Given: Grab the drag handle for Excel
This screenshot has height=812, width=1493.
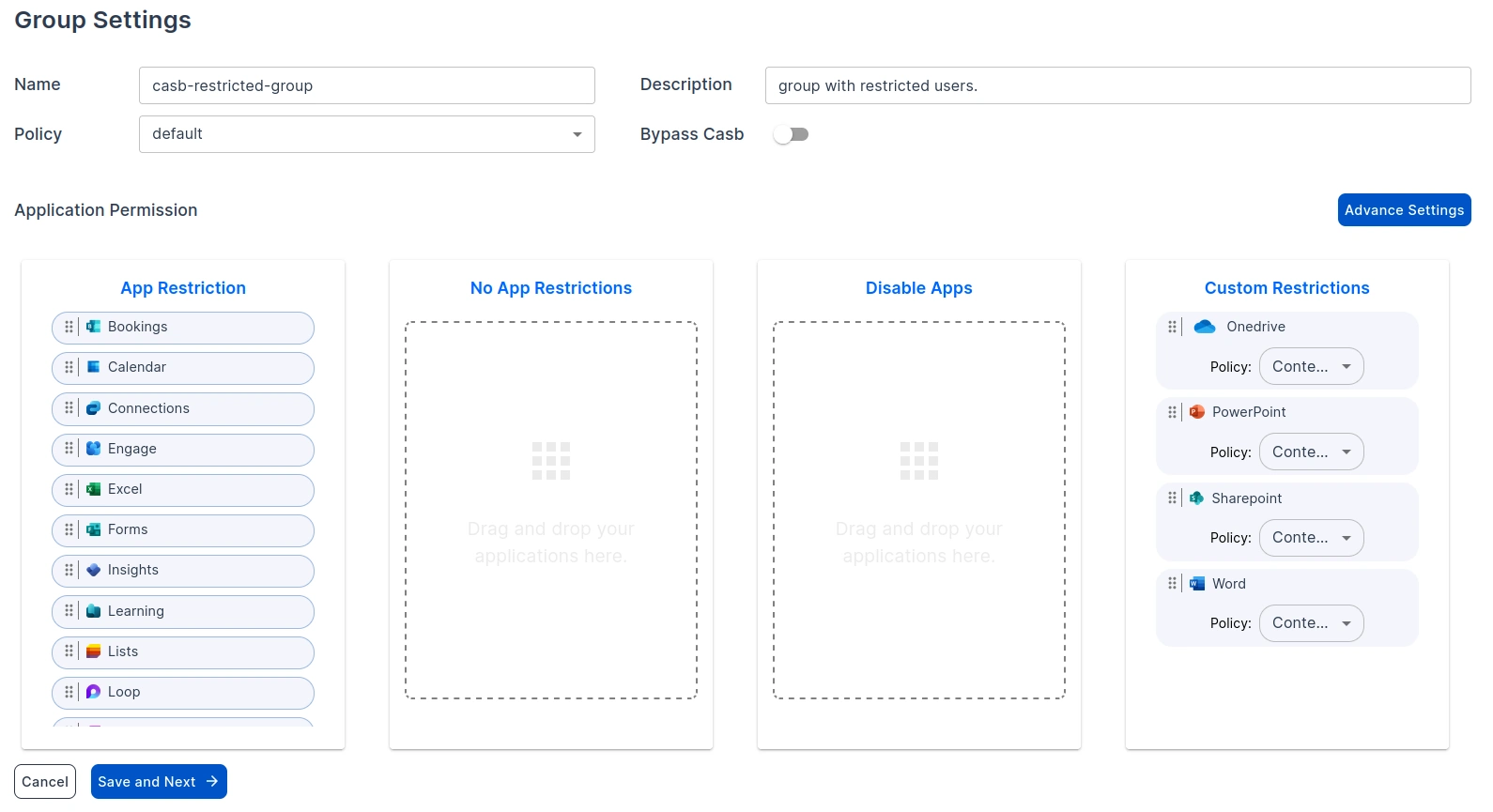Looking at the screenshot, I should (69, 489).
